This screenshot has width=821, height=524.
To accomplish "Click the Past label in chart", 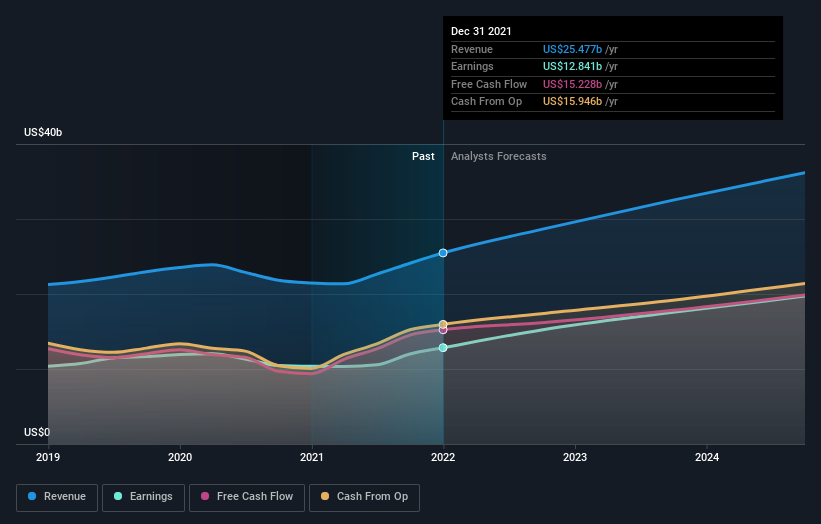I will 423,156.
